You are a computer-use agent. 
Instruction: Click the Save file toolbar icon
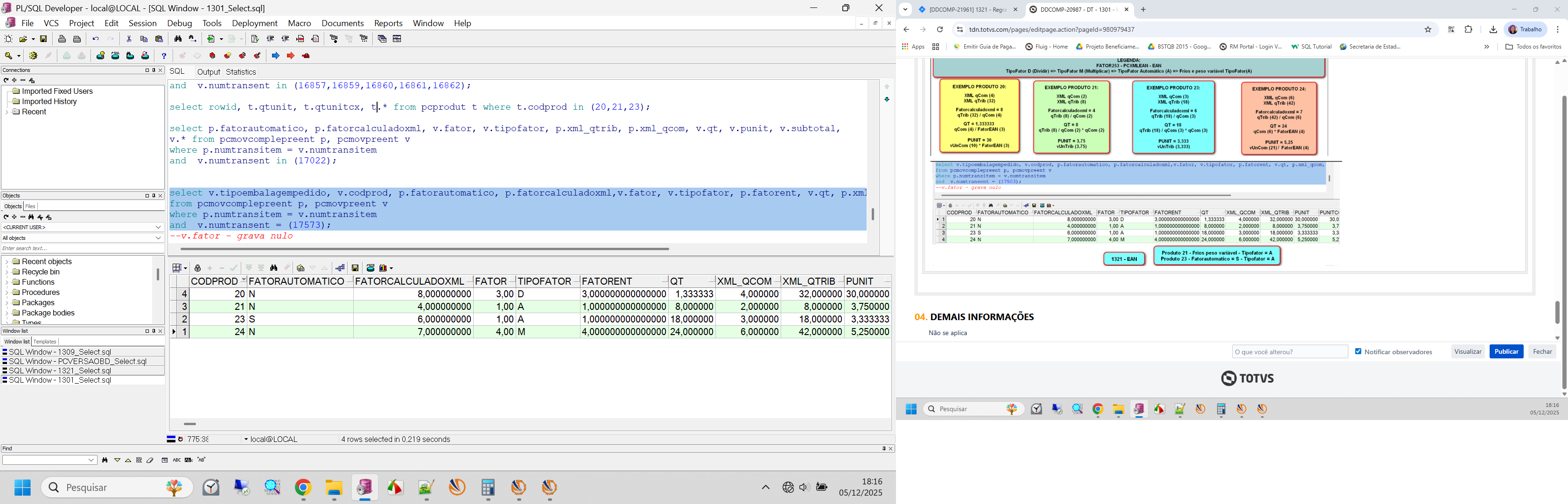[44, 39]
